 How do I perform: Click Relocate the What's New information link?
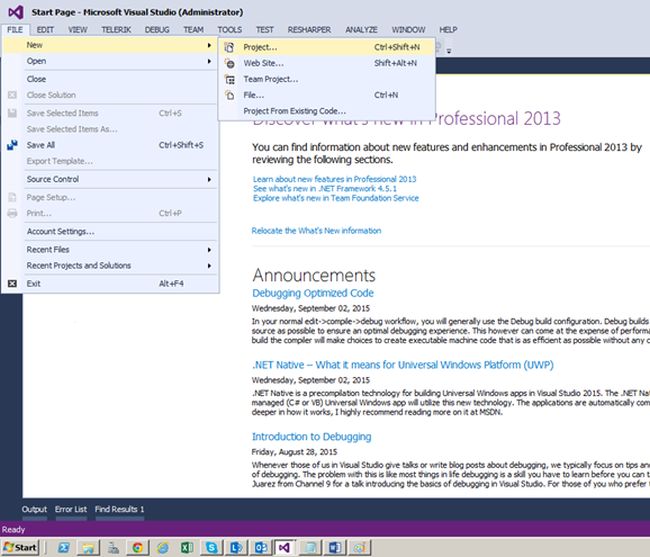tap(316, 231)
